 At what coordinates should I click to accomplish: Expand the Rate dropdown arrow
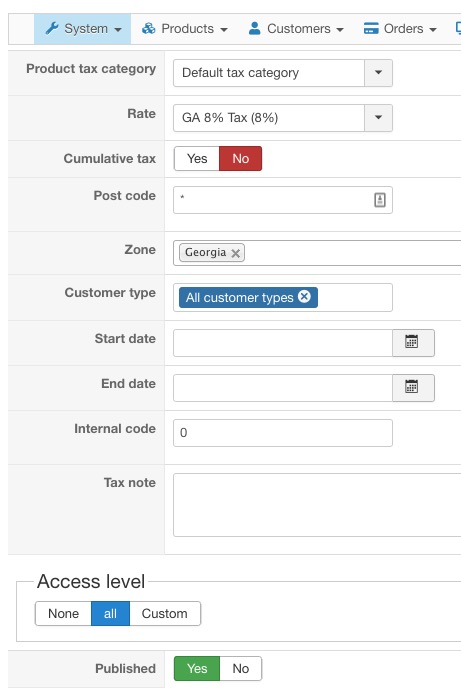pyautogui.click(x=378, y=118)
